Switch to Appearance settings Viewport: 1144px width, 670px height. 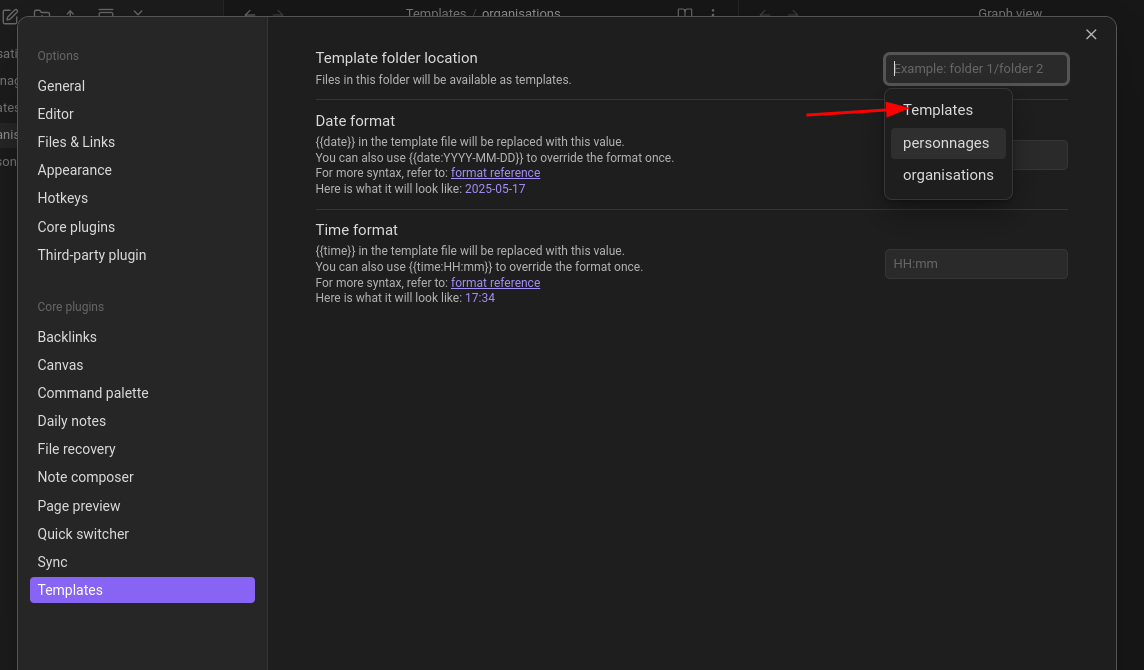(74, 170)
